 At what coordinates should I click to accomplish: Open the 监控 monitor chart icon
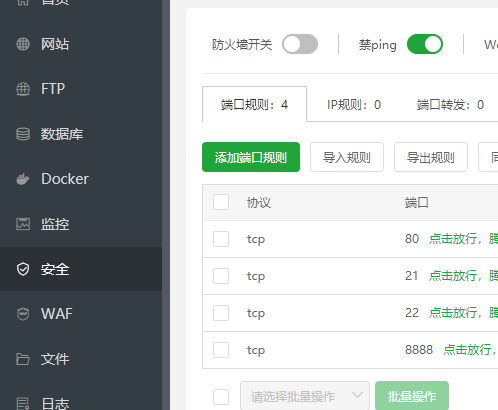click(23, 224)
